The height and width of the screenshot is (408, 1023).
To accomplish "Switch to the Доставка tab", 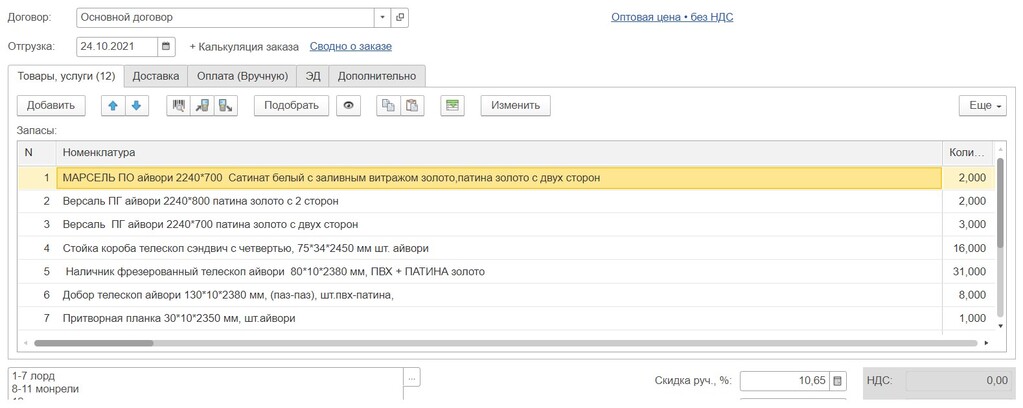I will (156, 75).
